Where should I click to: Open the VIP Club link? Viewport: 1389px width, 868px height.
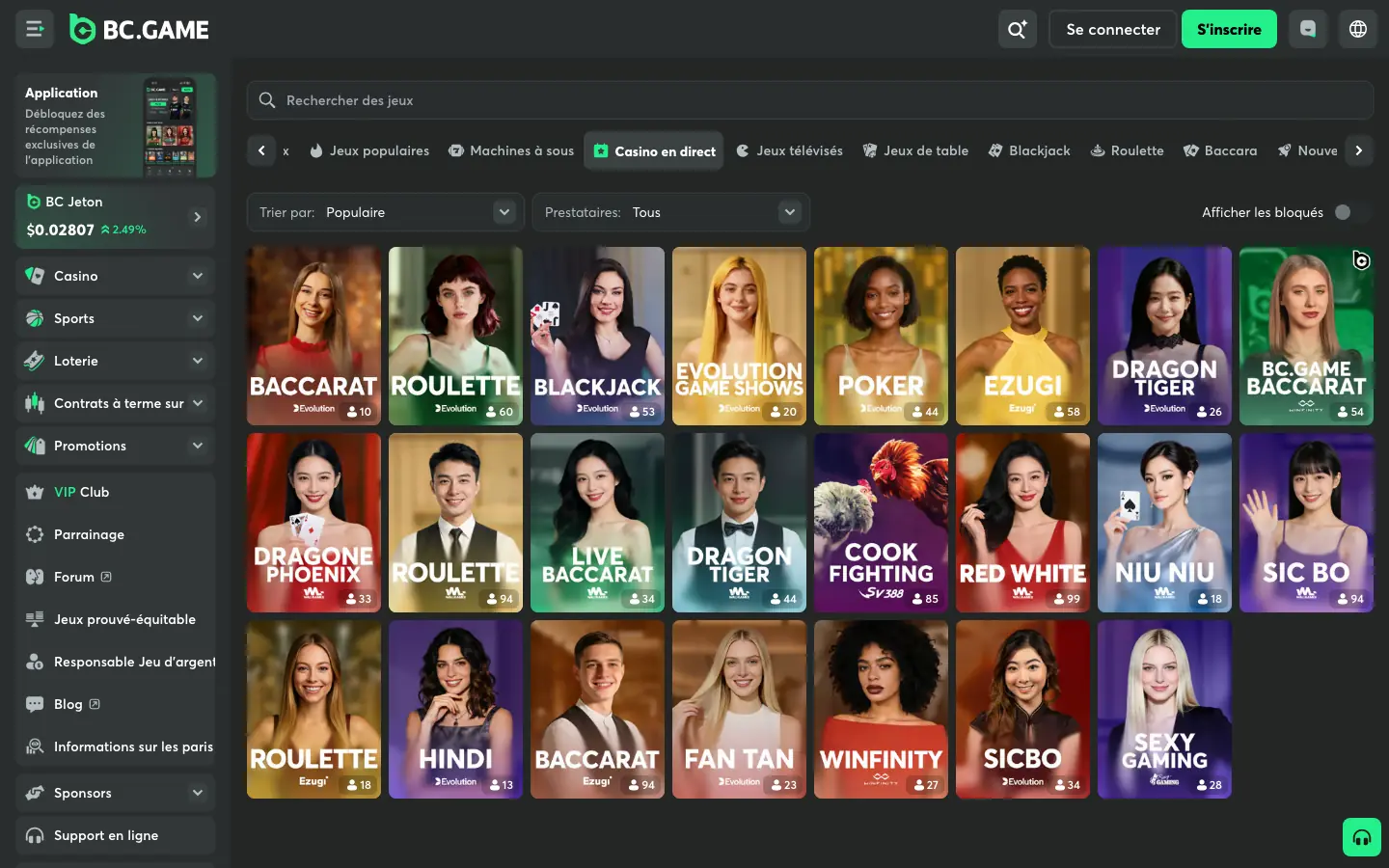pyautogui.click(x=116, y=492)
